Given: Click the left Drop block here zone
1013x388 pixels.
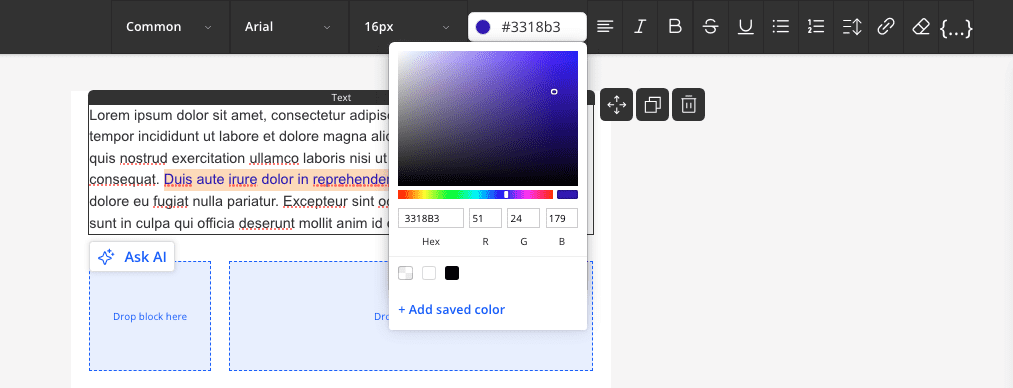Looking at the screenshot, I should tap(150, 316).
